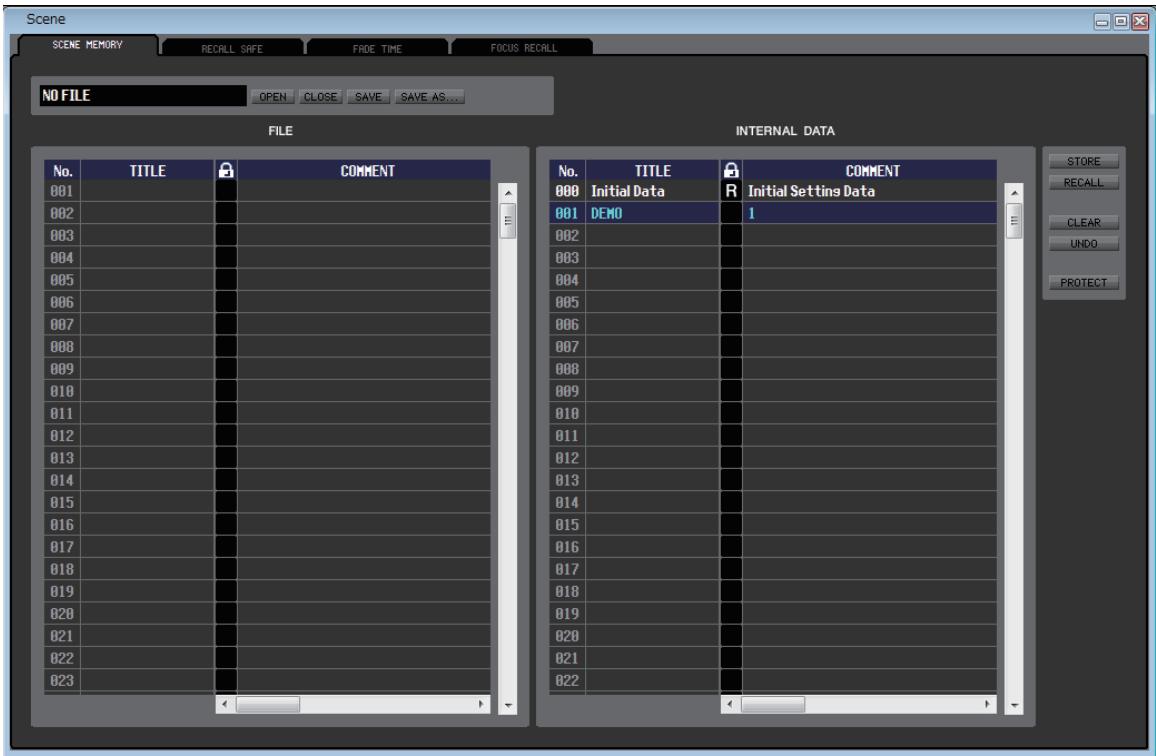Select INTERNAL DATA scene number 022
The image size is (1156, 756).
(x=567, y=680)
